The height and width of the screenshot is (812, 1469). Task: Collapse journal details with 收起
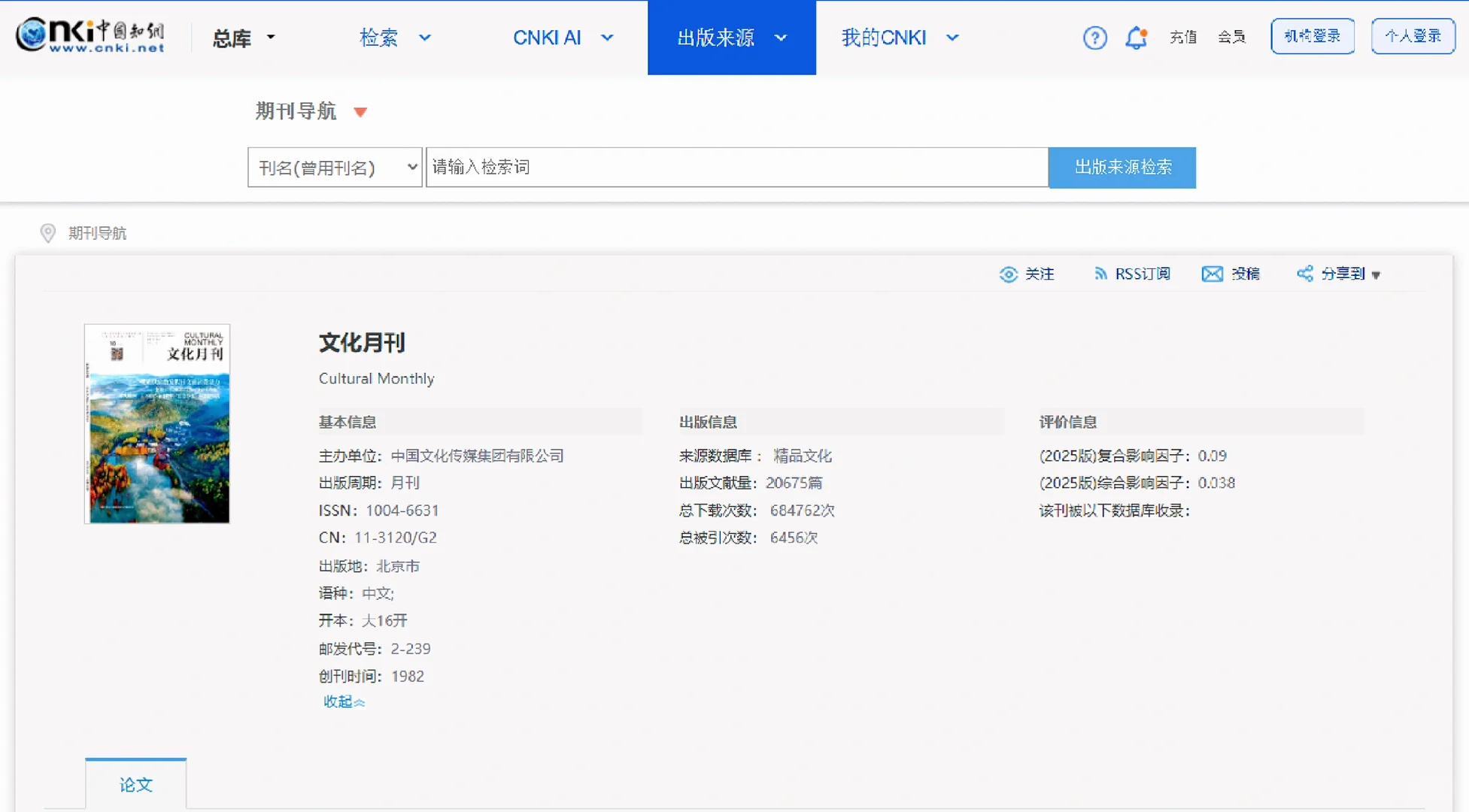pos(343,701)
